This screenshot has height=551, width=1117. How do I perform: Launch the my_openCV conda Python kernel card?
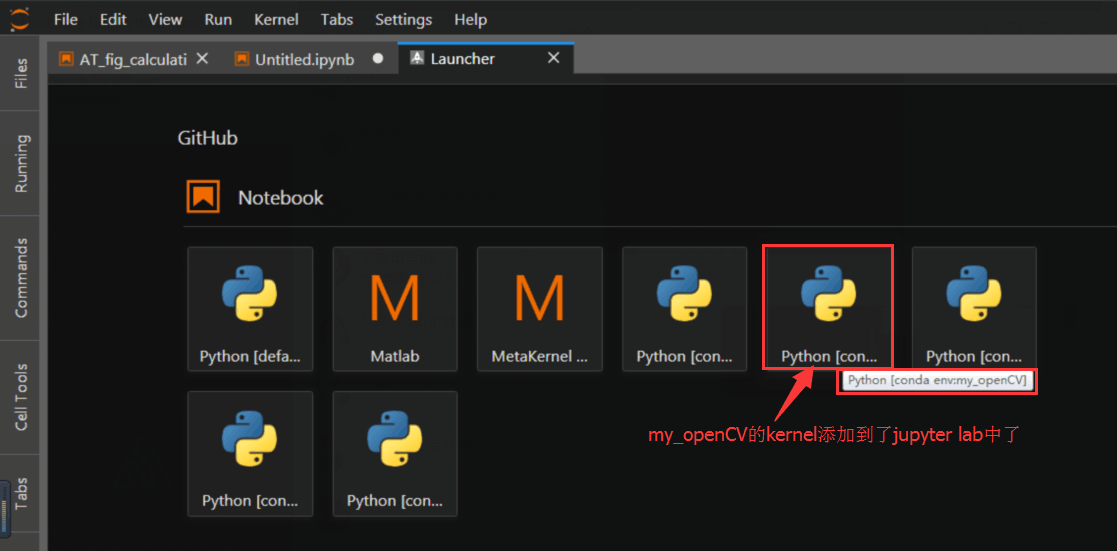pyautogui.click(x=828, y=309)
